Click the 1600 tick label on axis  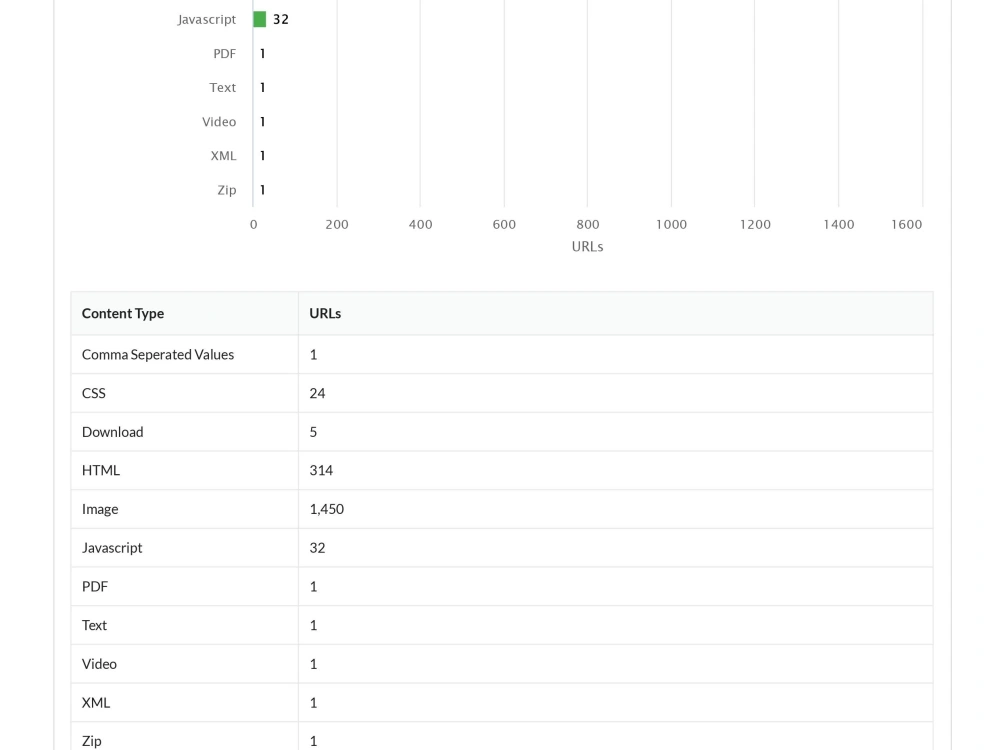tap(906, 224)
